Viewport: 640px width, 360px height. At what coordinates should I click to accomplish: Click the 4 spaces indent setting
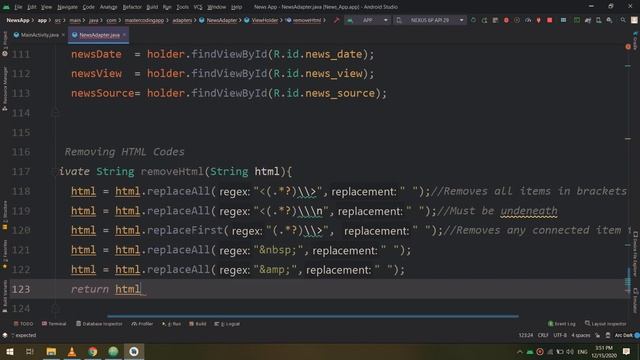click(581, 336)
